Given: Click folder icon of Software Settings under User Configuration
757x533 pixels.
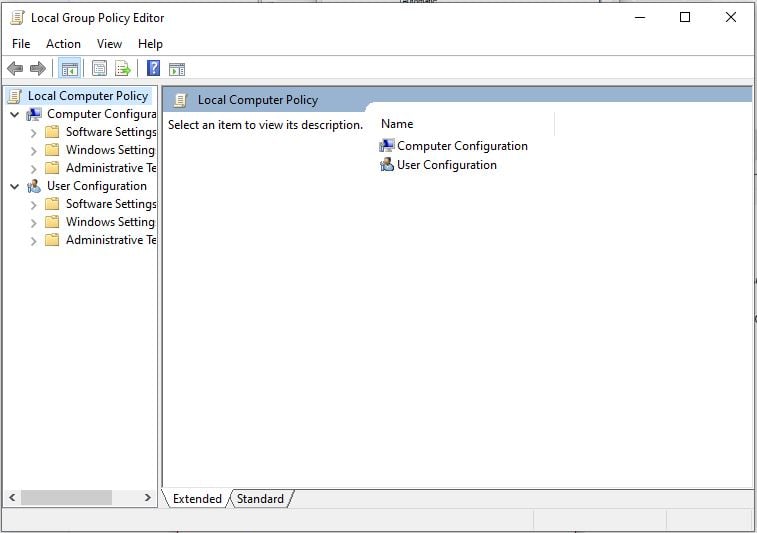Looking at the screenshot, I should click(52, 204).
